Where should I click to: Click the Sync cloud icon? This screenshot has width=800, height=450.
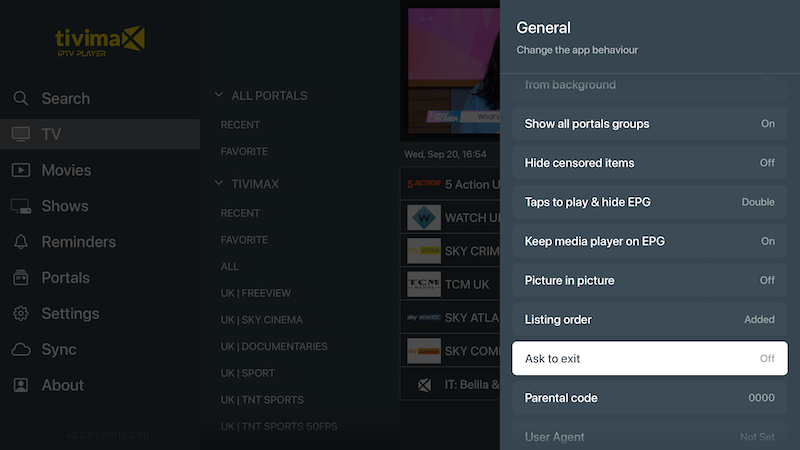[21, 350]
